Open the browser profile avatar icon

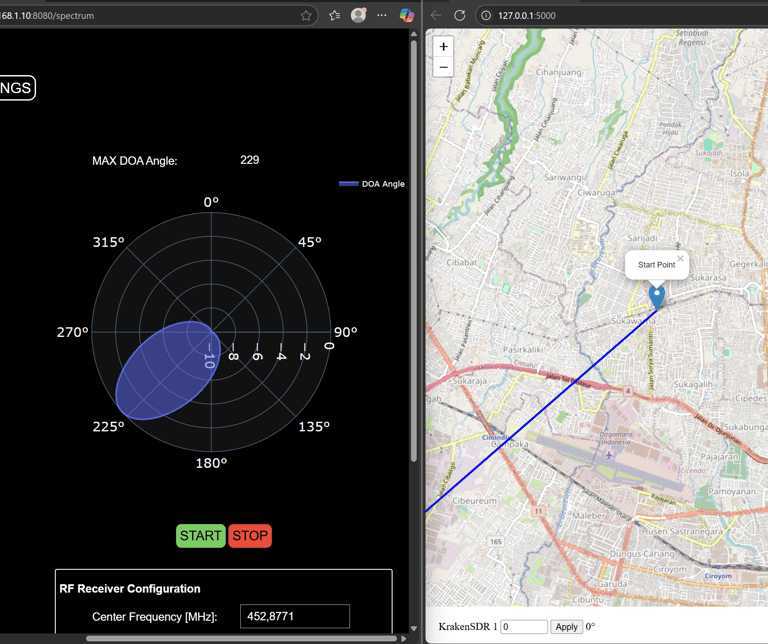tap(359, 15)
